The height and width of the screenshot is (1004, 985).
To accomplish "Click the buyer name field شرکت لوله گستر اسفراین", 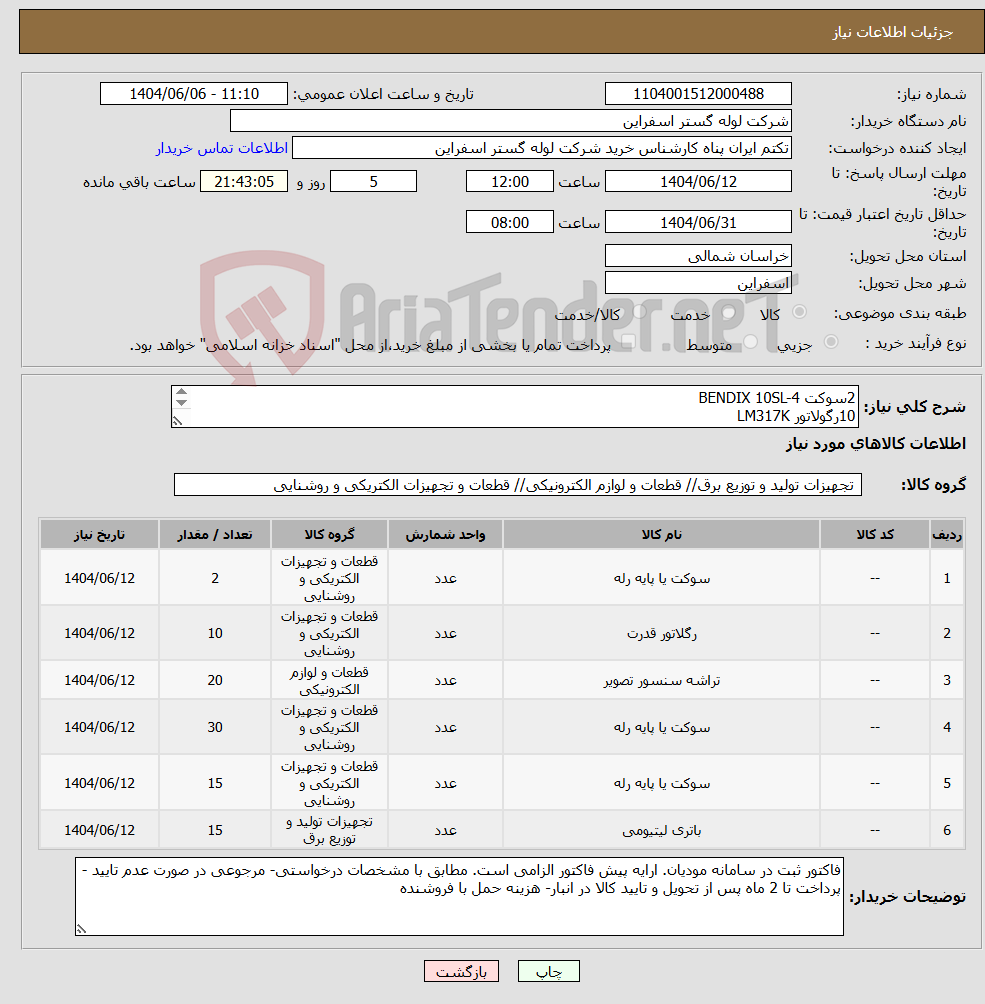I will (x=510, y=121).
